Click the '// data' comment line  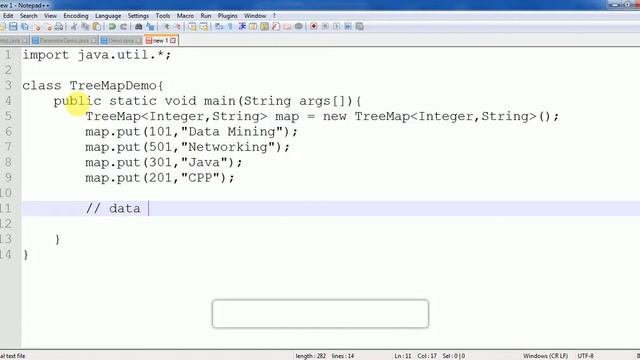pos(113,209)
